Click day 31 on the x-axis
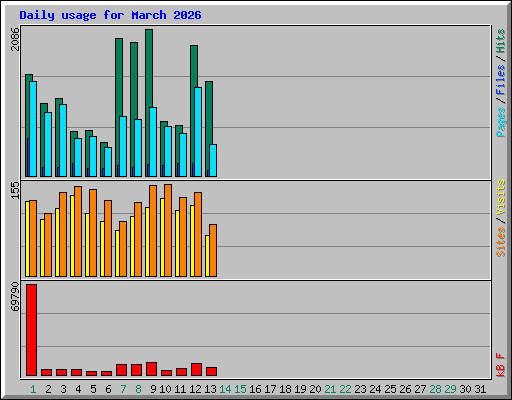 click(x=480, y=389)
